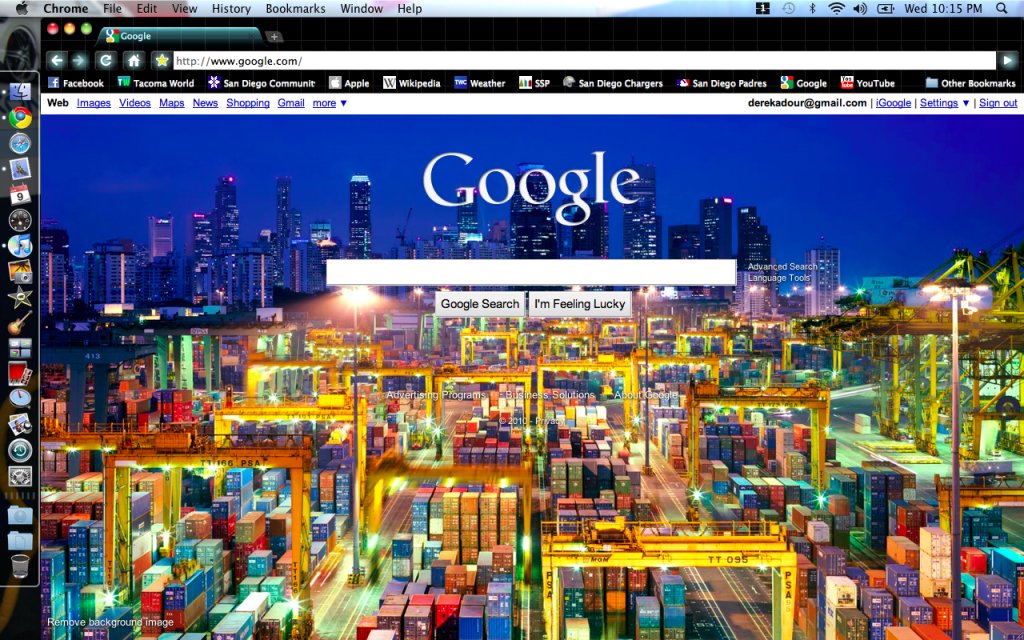
Task: Click the Google Search button
Action: click(x=479, y=304)
